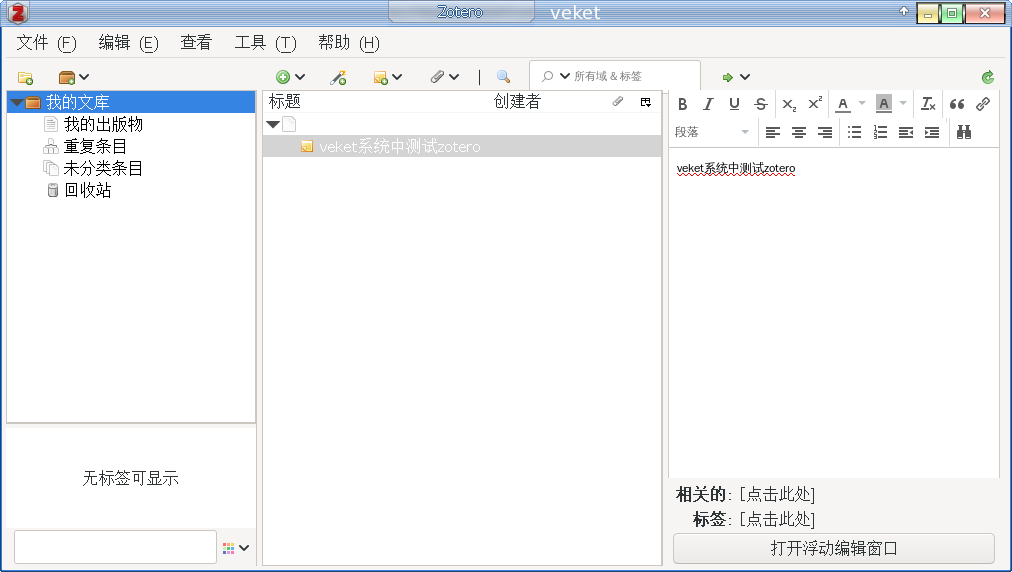This screenshot has height=572, width=1012.
Task: Select note veket系统中测试zotero in list
Action: point(462,147)
